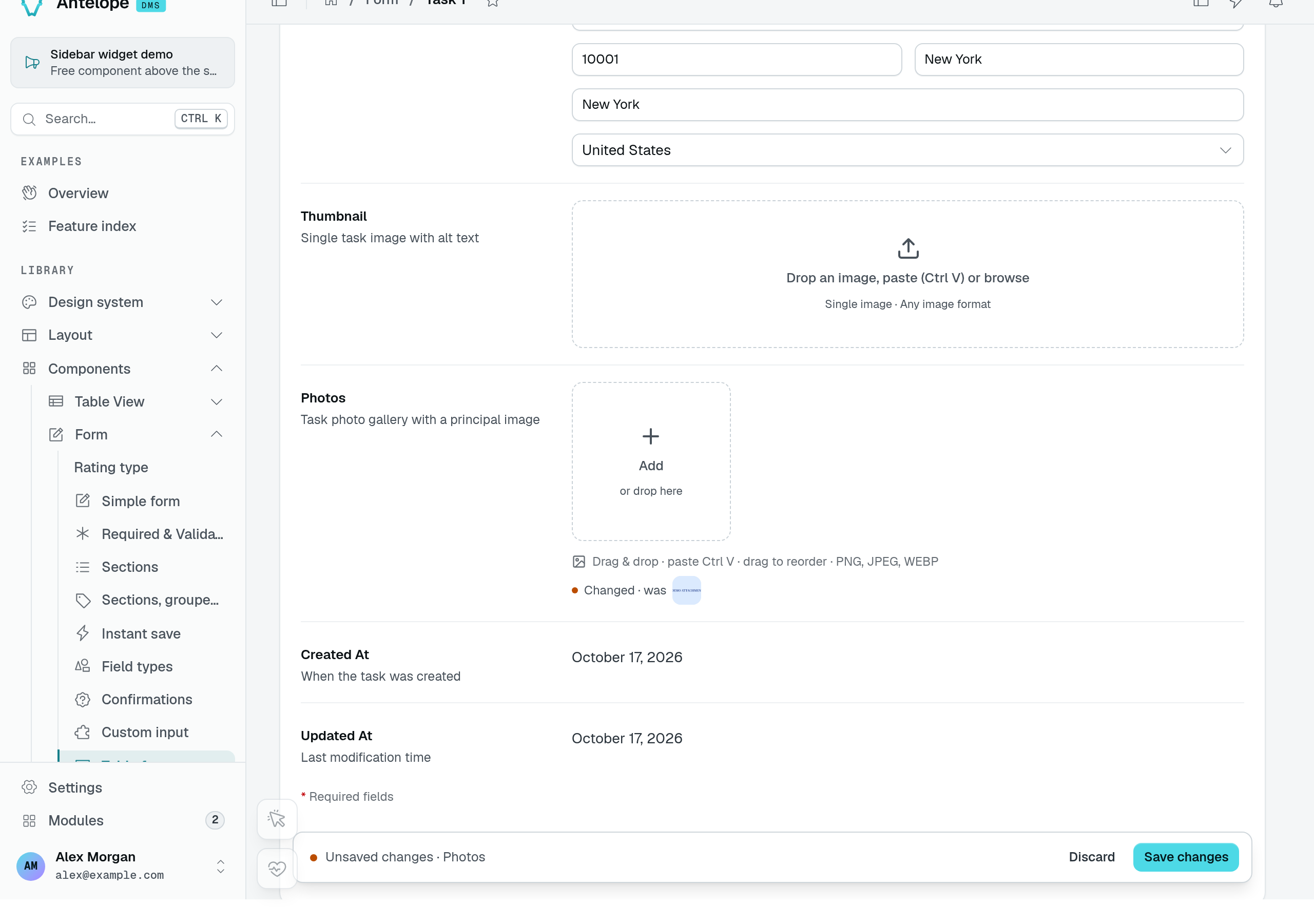The height and width of the screenshot is (924, 1314).
Task: Expand the Table View submenu
Action: (136, 402)
